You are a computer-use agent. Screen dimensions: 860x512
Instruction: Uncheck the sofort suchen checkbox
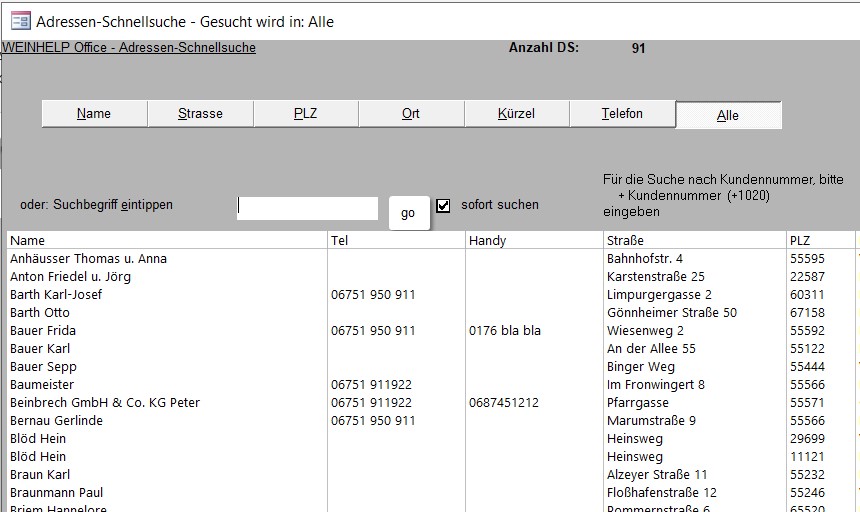pyautogui.click(x=444, y=205)
